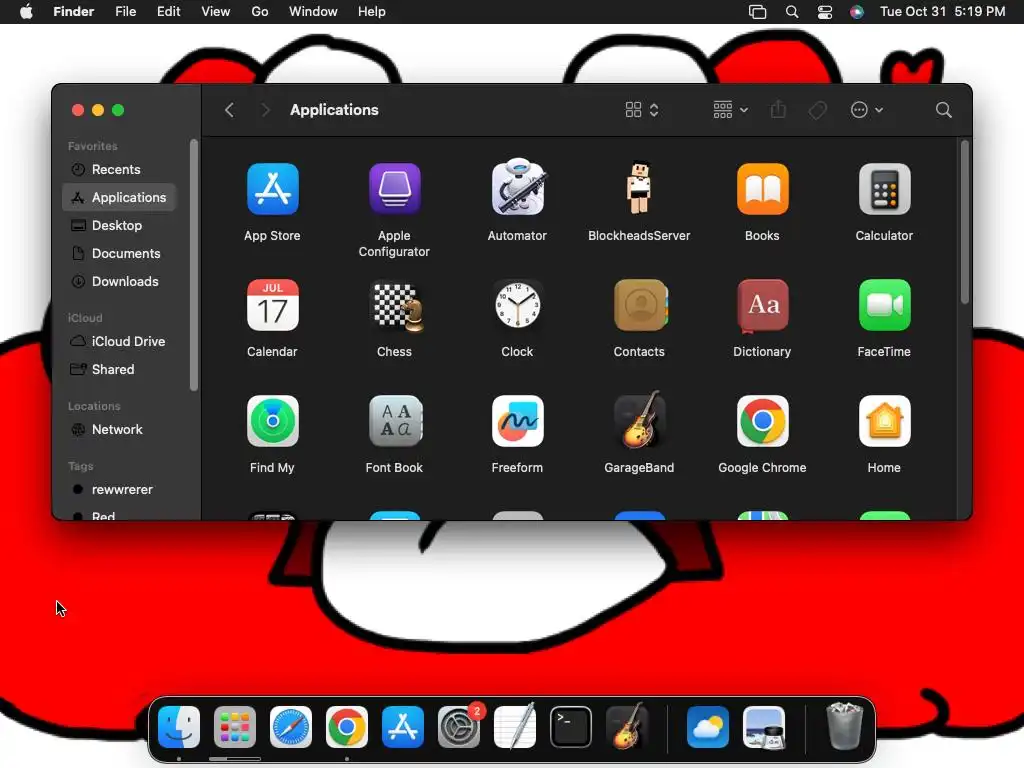Select Google Chrome in the Applications folder
The height and width of the screenshot is (768, 1024).
pos(762,421)
